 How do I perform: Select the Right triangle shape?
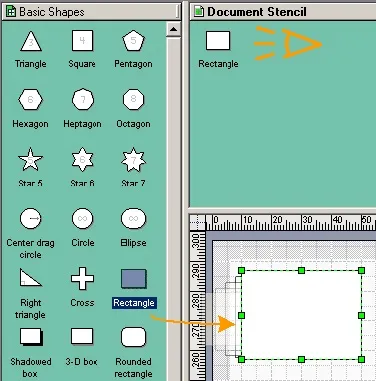[30, 278]
